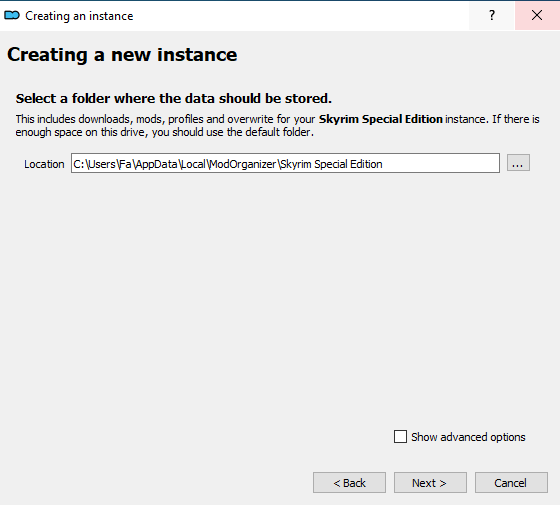Click bold "Skyrim Special Edition" in the description
560x505 pixels.
click(381, 119)
